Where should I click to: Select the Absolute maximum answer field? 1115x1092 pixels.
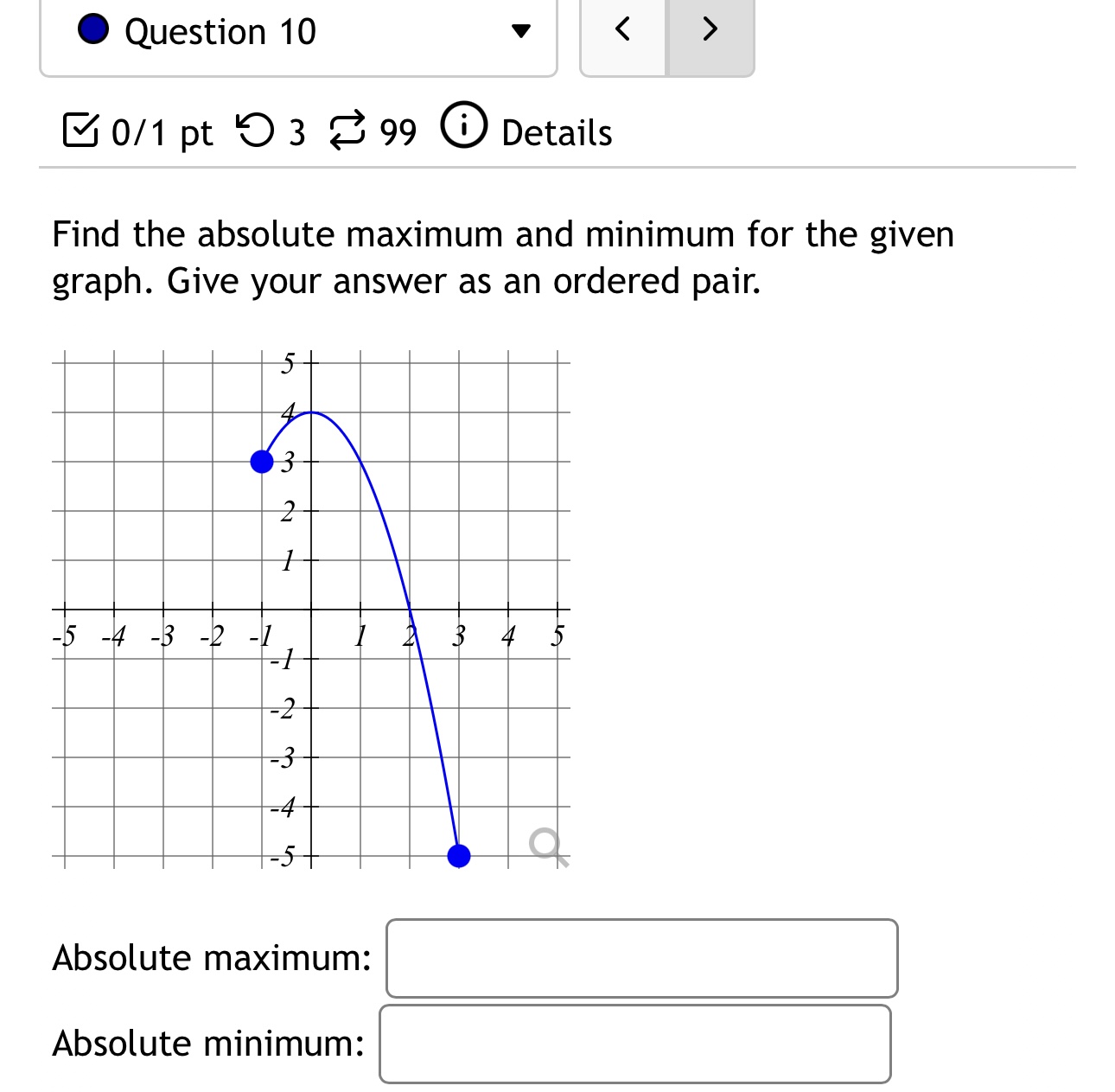click(x=641, y=958)
